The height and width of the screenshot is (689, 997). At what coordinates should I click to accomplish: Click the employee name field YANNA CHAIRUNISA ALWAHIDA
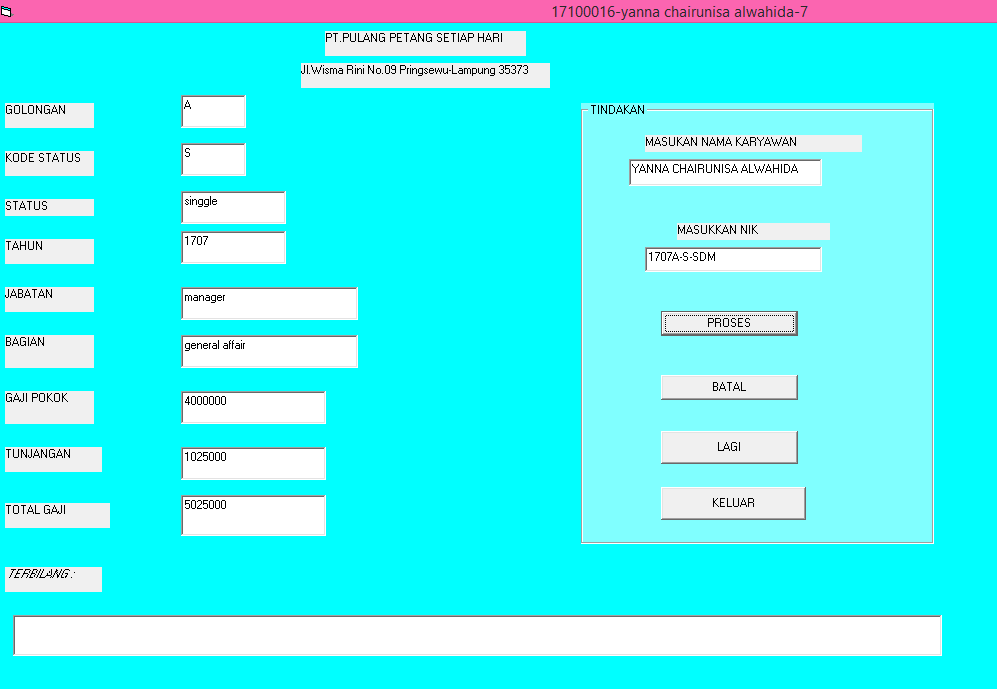point(725,172)
